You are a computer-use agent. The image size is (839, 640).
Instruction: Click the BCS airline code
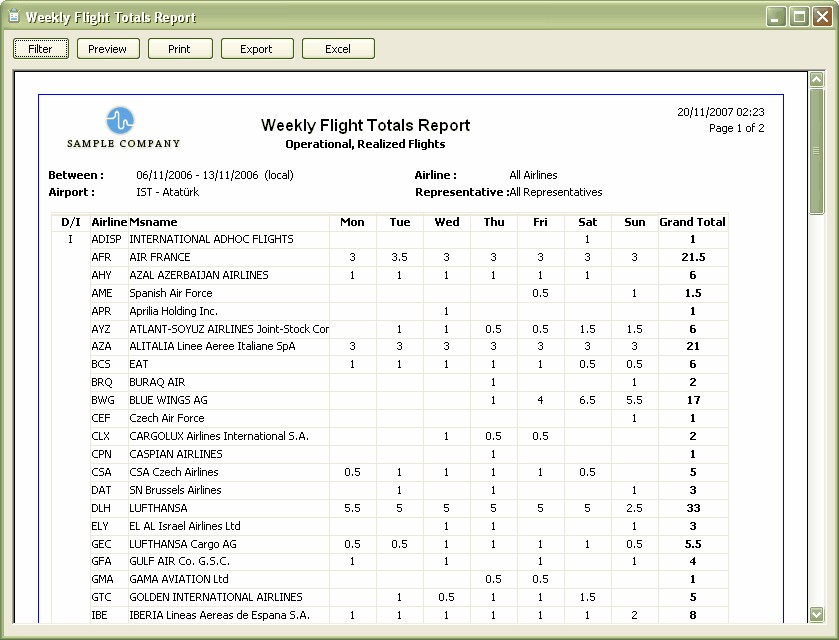coord(101,364)
